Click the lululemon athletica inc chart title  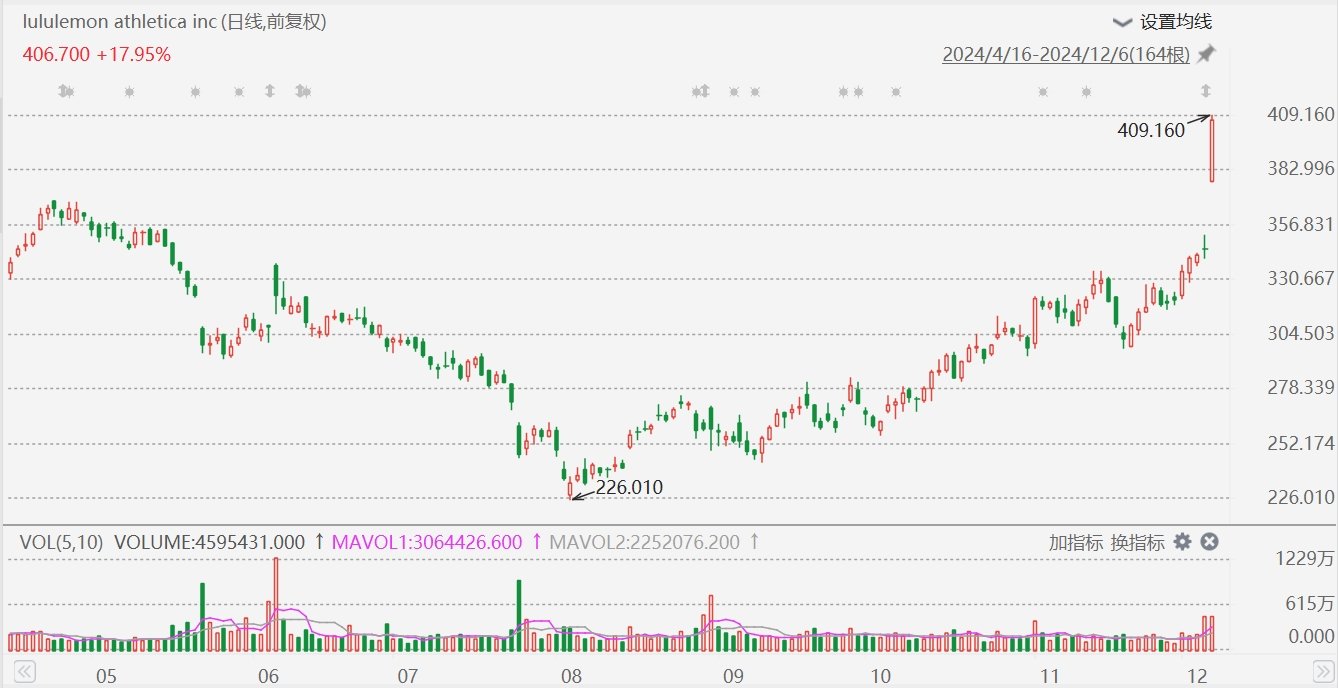174,22
